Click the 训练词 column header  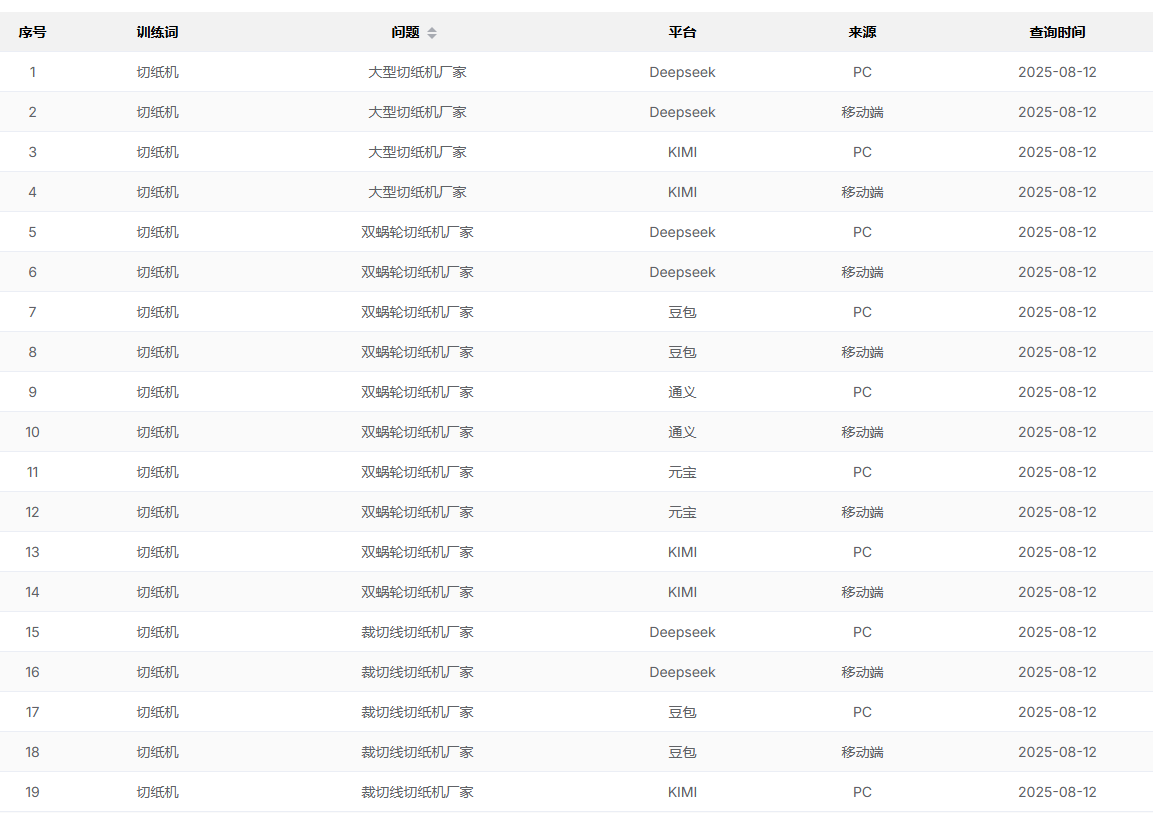click(x=157, y=32)
